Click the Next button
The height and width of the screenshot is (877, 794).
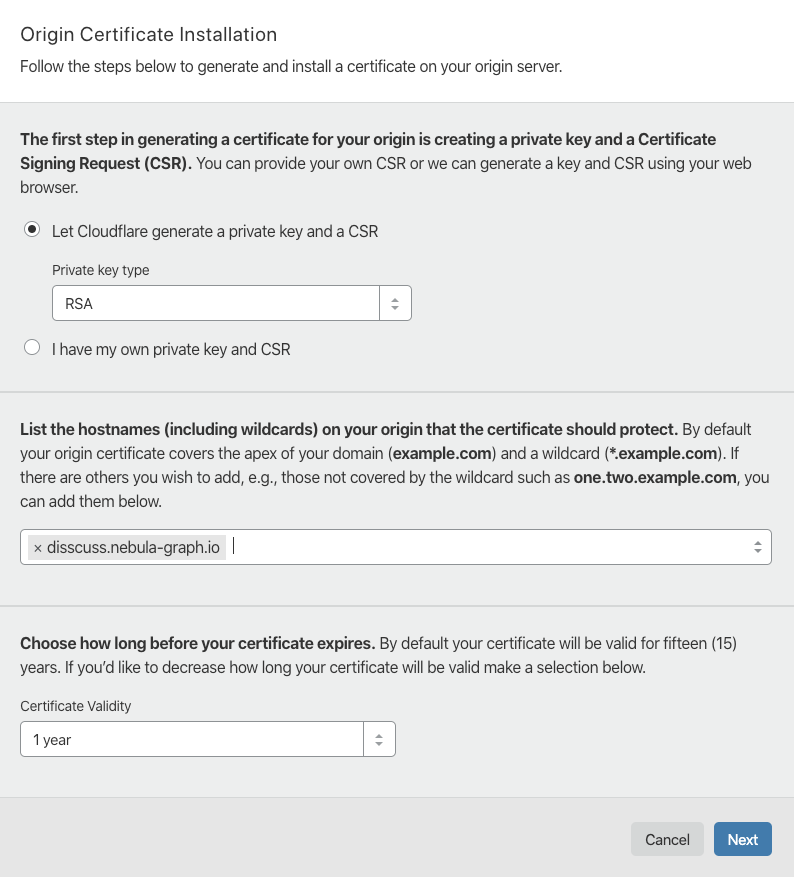pos(742,840)
